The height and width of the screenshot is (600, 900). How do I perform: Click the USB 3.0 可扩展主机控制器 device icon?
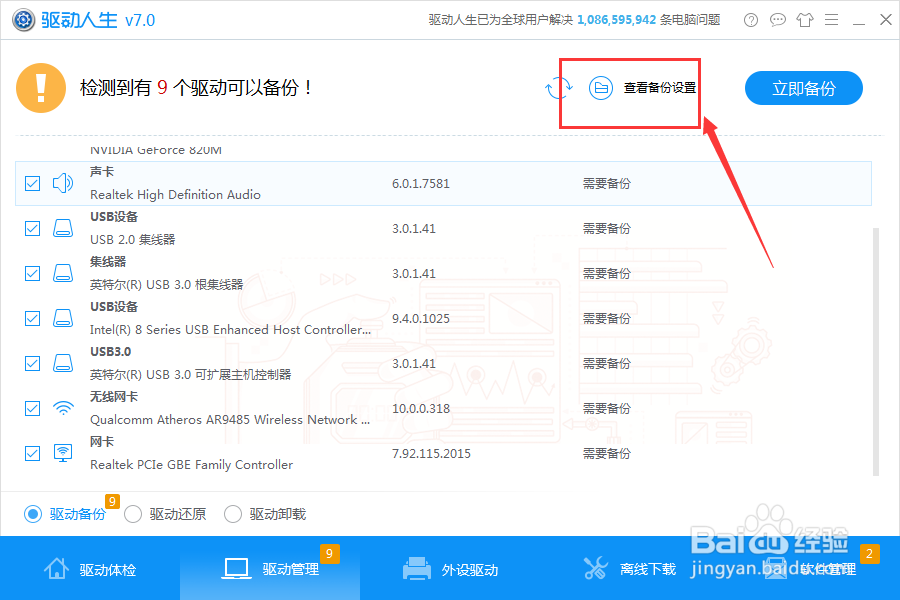point(63,363)
